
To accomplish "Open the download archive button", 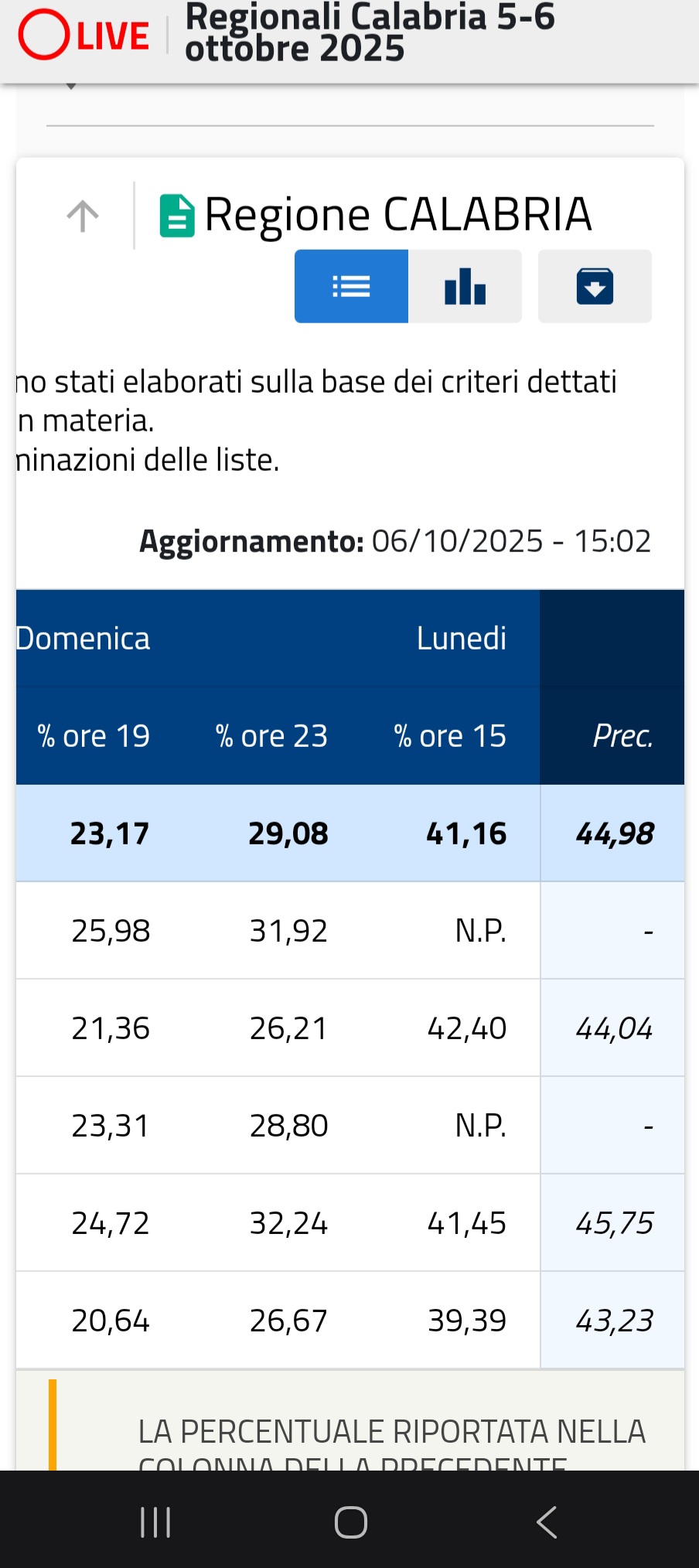I will [595, 286].
